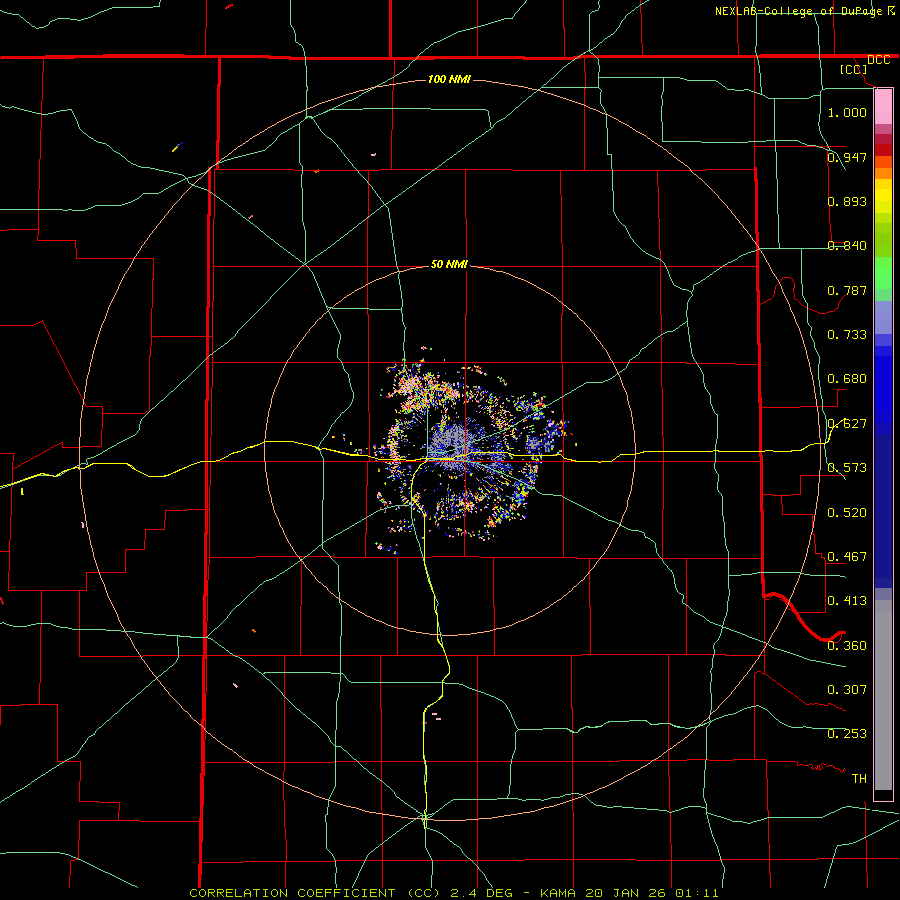Click the CORRELATION COEFFICIENT (CC) caption text

coord(315,893)
